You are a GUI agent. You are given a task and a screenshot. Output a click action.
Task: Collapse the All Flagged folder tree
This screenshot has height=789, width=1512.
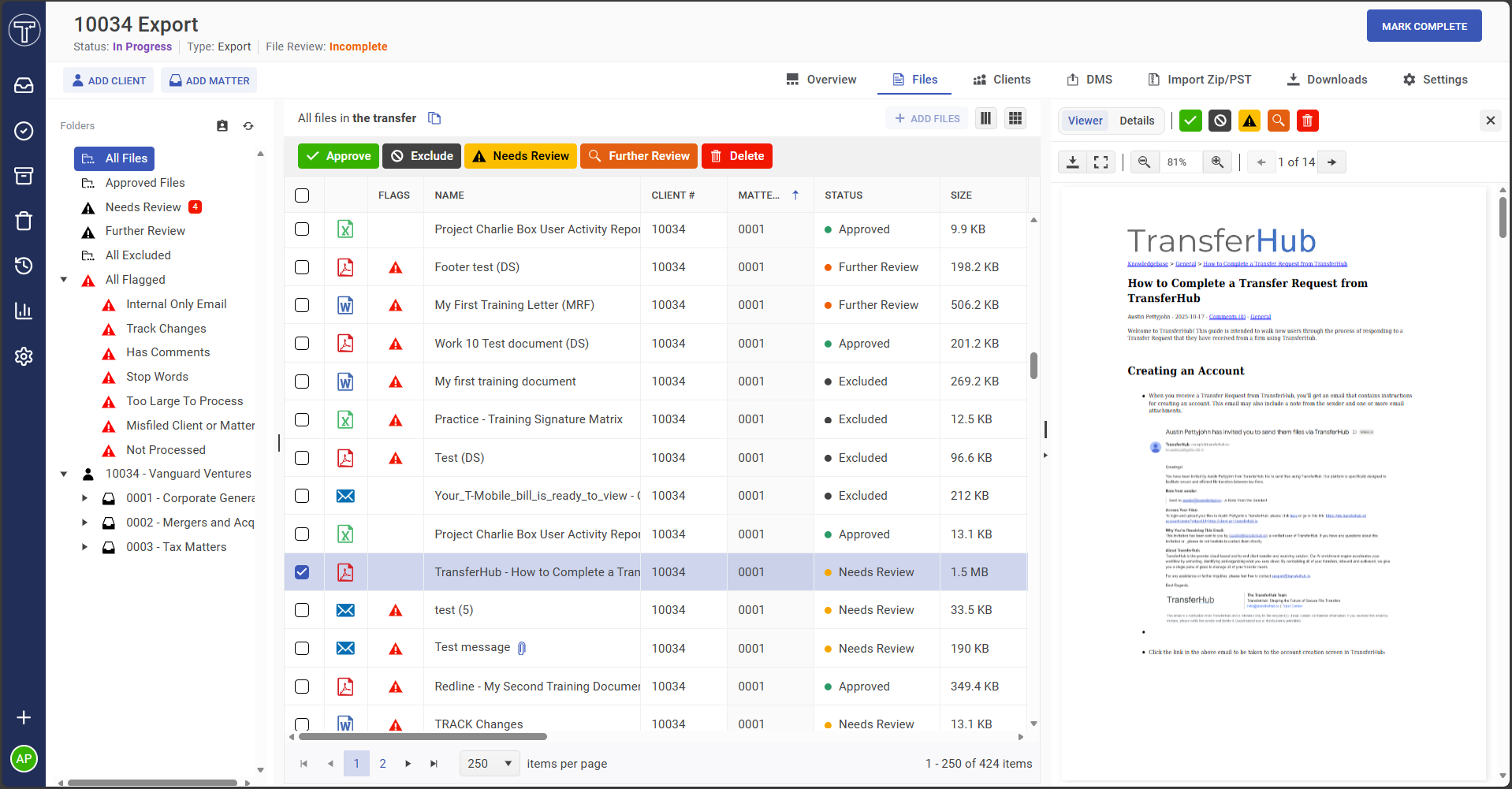point(64,279)
